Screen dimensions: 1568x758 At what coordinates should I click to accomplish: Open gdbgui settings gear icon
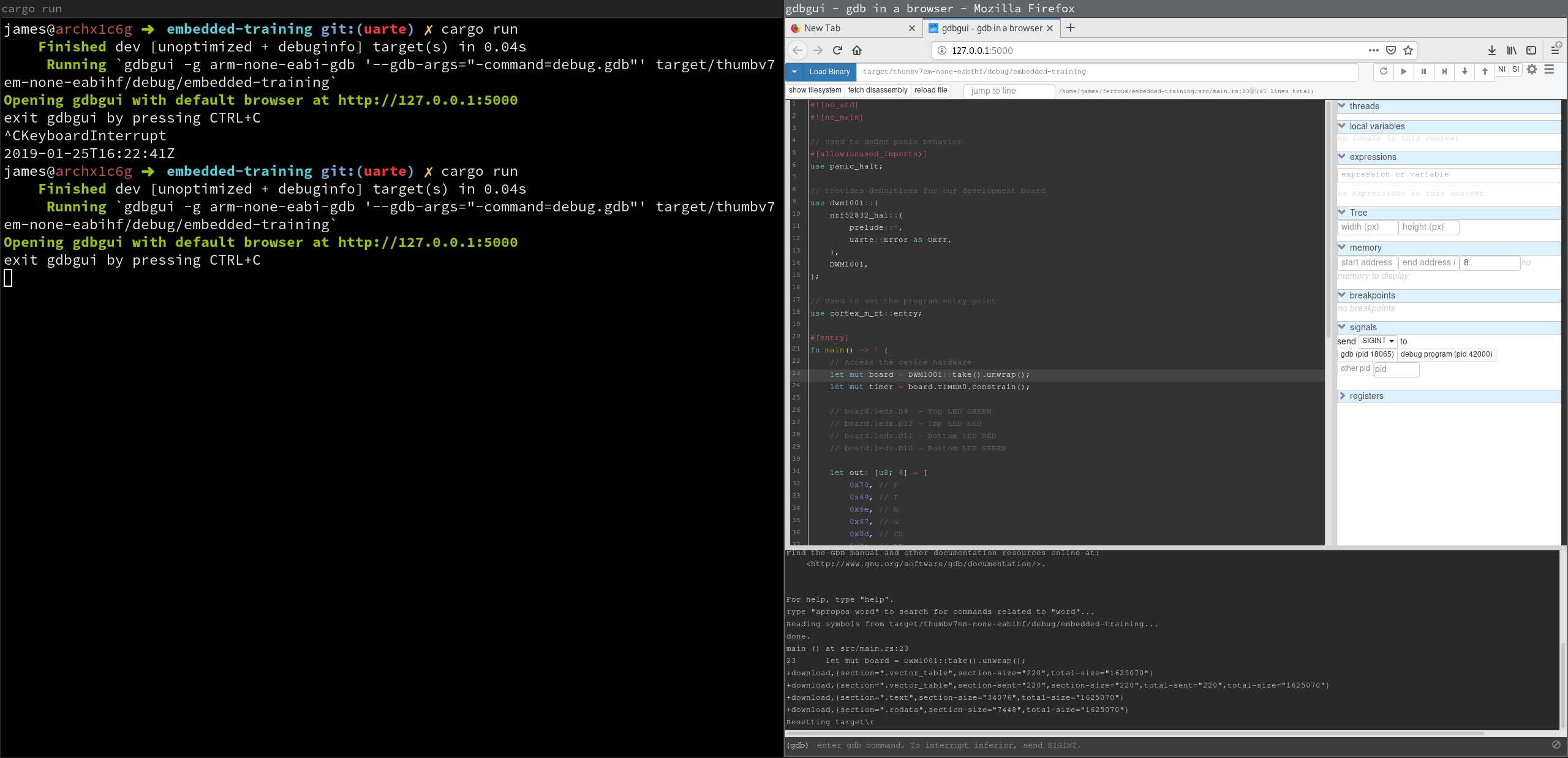[x=1532, y=70]
